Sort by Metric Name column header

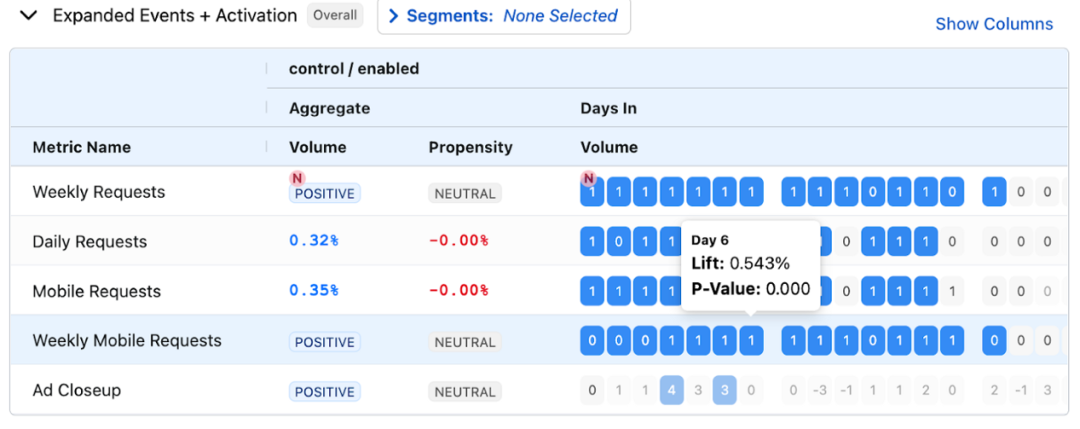(x=82, y=147)
